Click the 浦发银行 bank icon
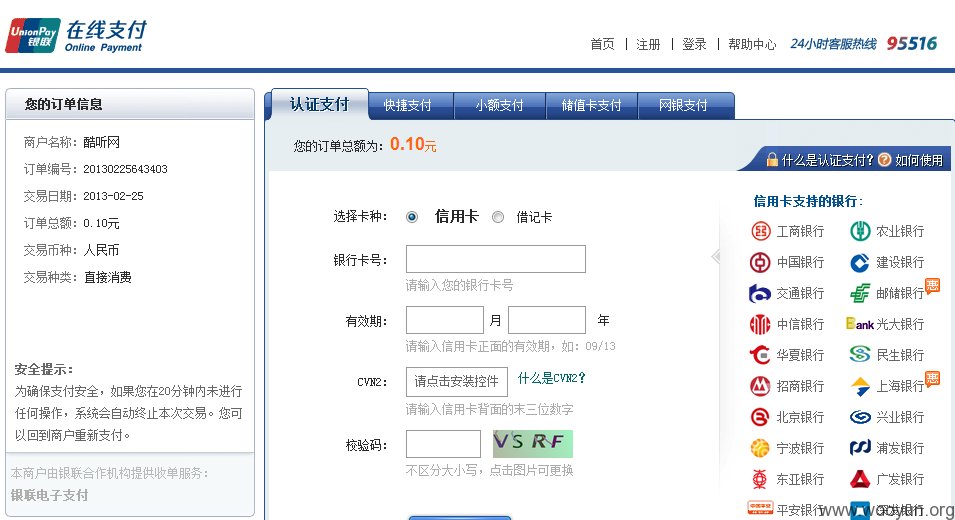The height and width of the screenshot is (520, 955). click(860, 448)
